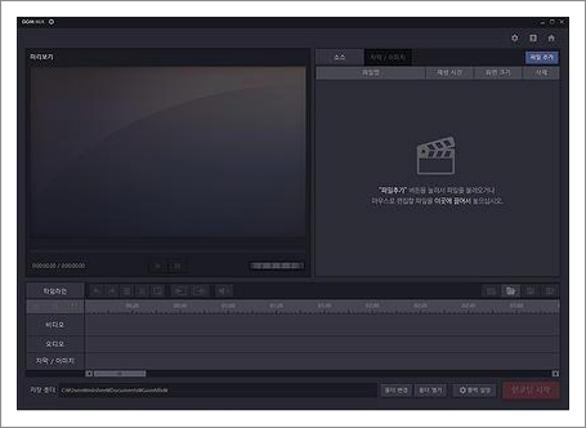Select the 비디오 track label
The height and width of the screenshot is (428, 586).
tap(55, 325)
